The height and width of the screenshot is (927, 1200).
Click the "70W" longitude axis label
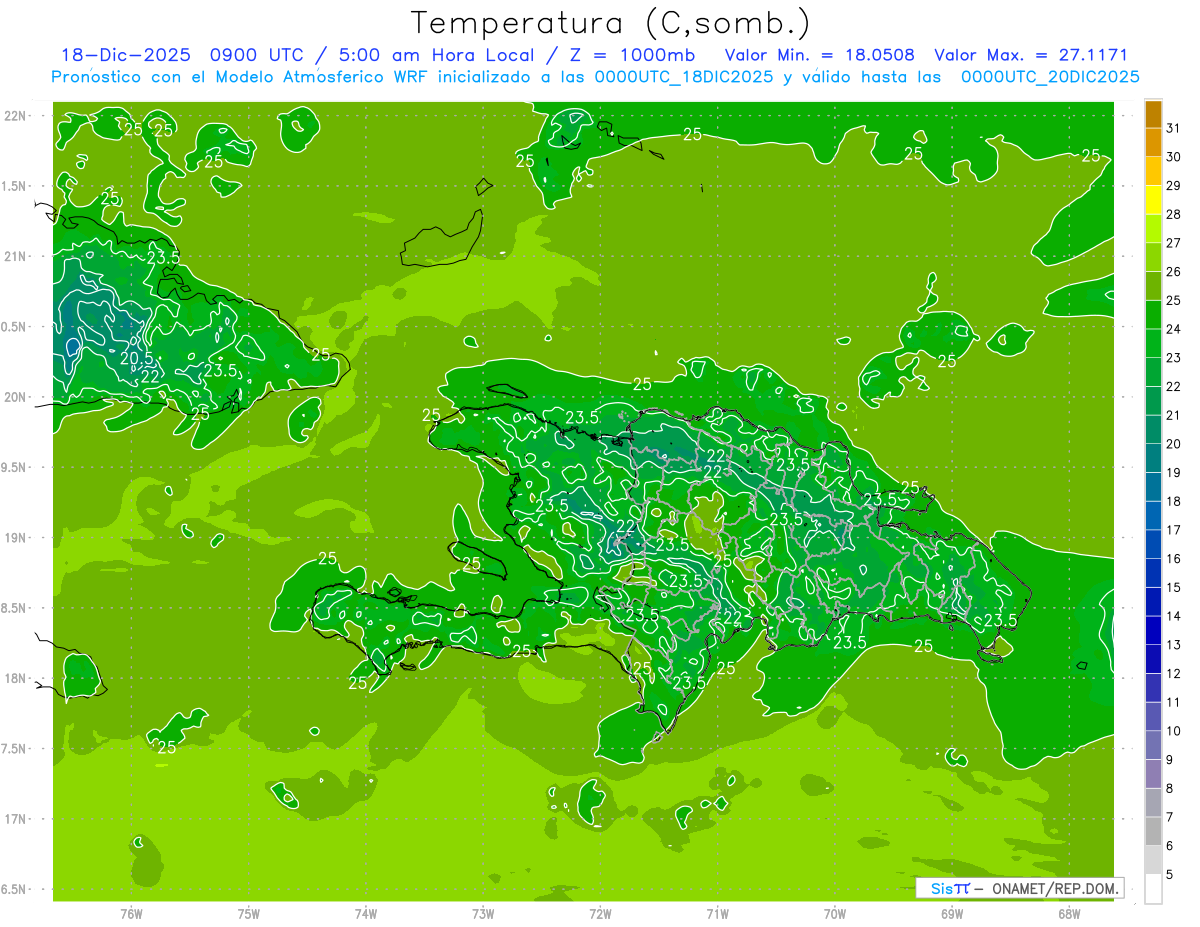tap(835, 913)
